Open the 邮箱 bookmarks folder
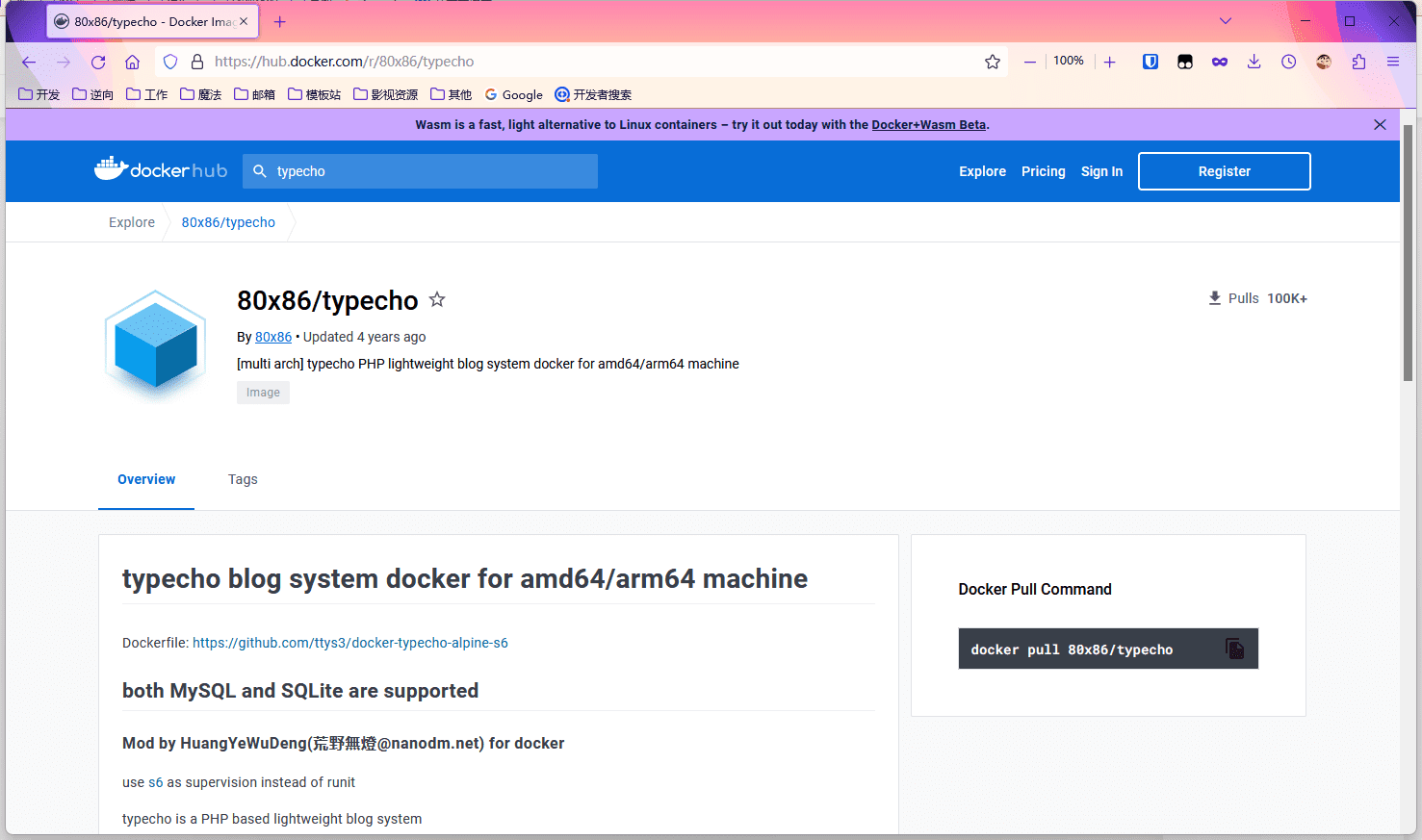 pyautogui.click(x=255, y=94)
